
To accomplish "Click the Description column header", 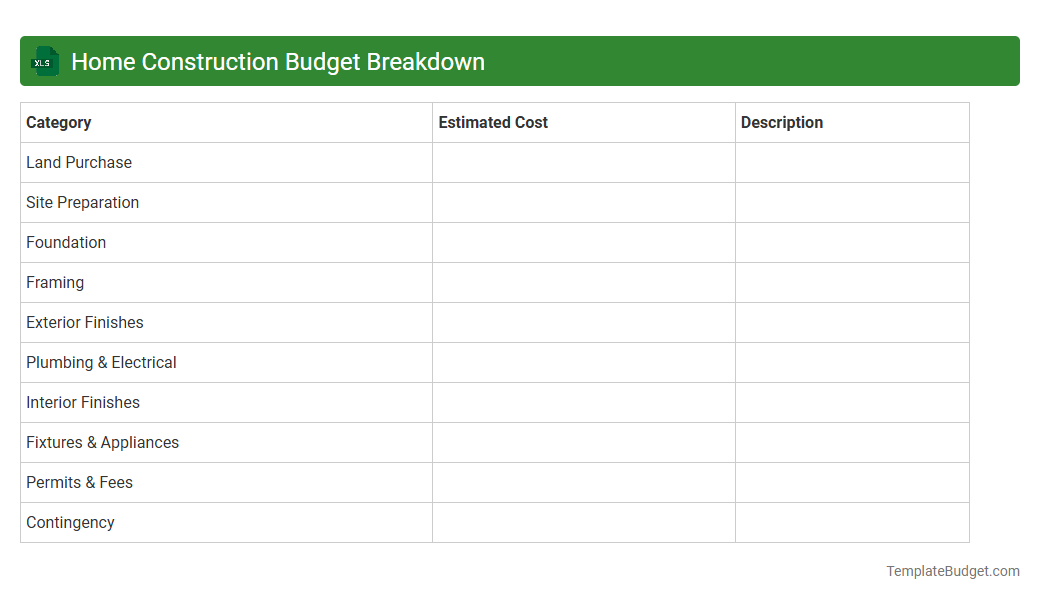I will click(x=781, y=122).
